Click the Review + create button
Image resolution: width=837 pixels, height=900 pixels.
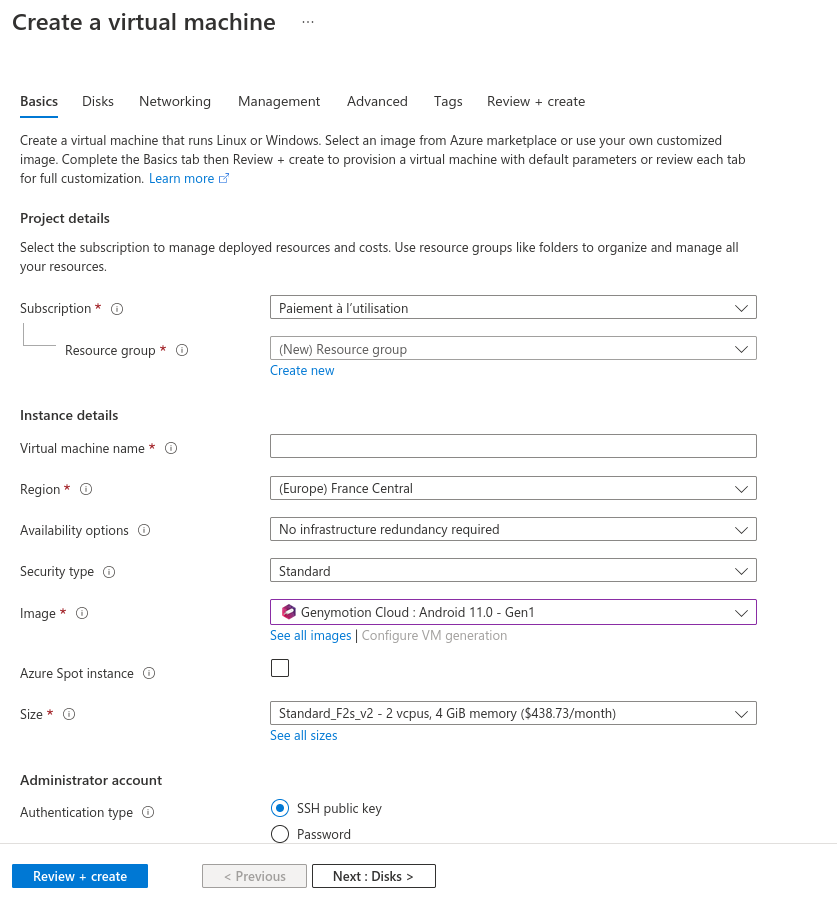tap(79, 875)
